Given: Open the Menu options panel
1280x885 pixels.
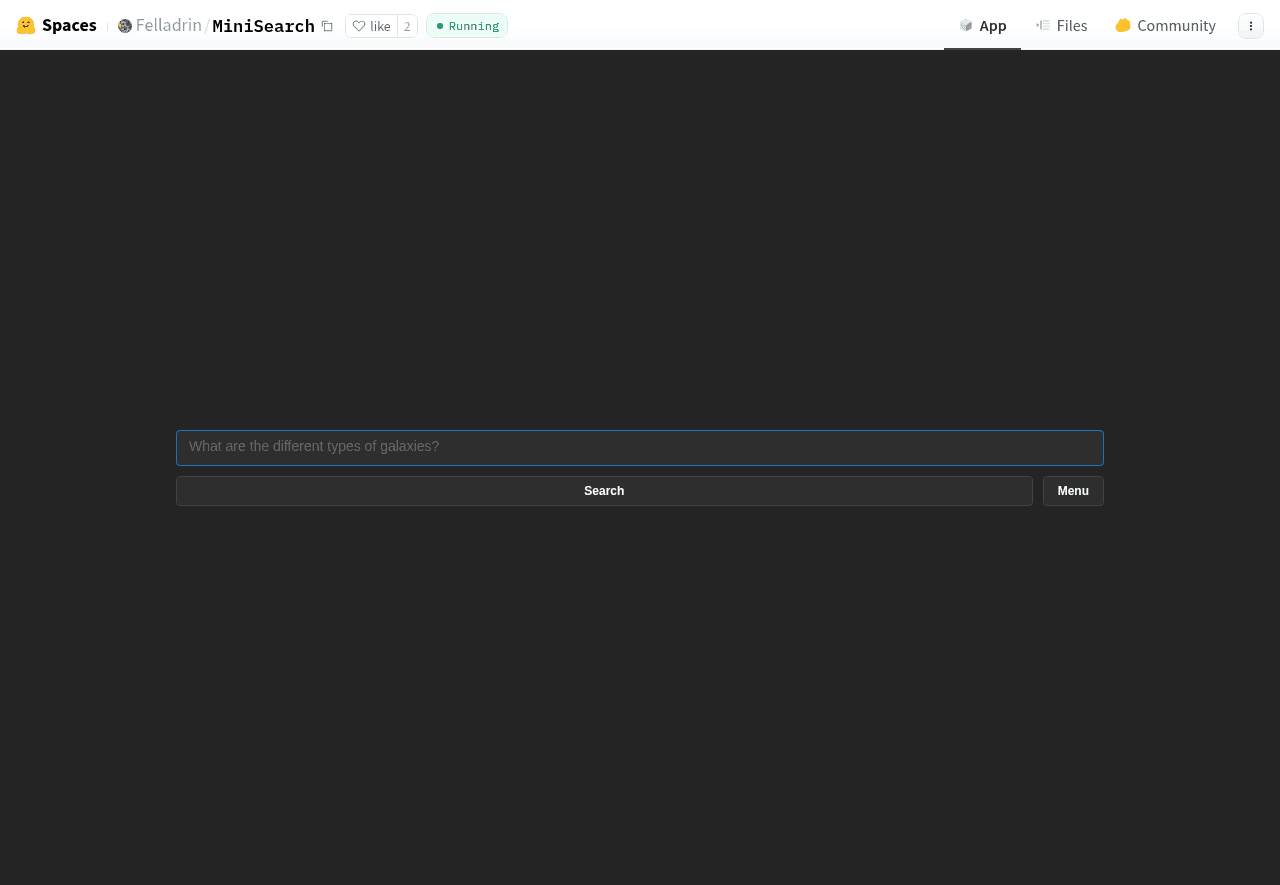Looking at the screenshot, I should [x=1072, y=491].
